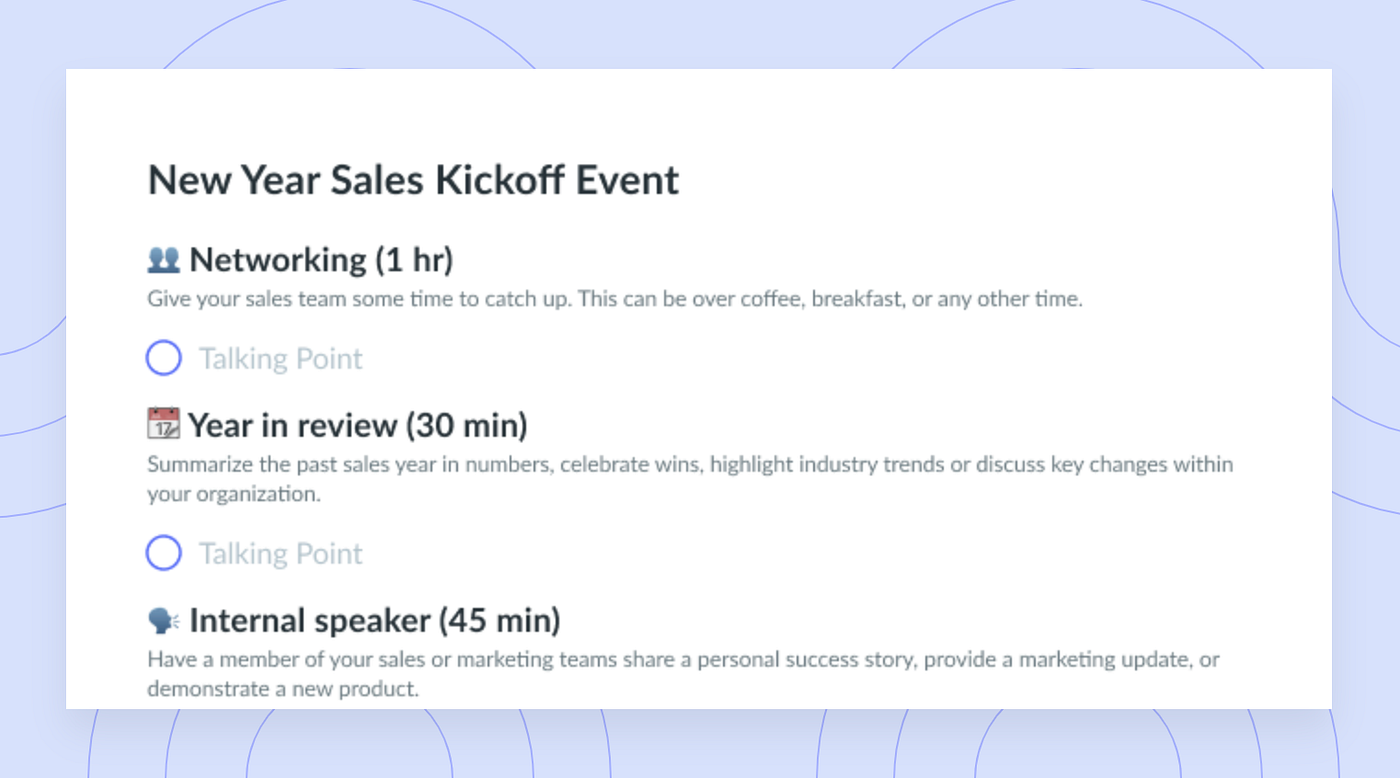
Task: Click the description starting 'Have a member of your sales'
Action: 684,674
